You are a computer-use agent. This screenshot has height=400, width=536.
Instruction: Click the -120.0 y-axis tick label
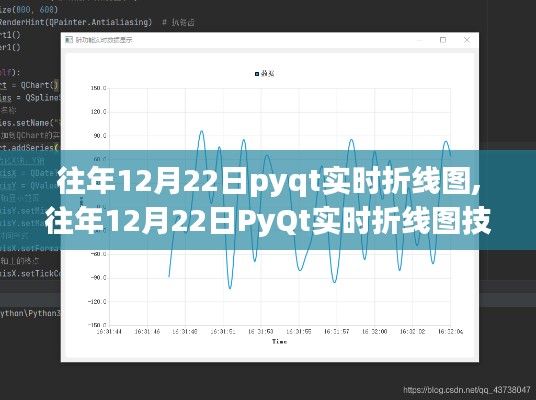point(97,302)
